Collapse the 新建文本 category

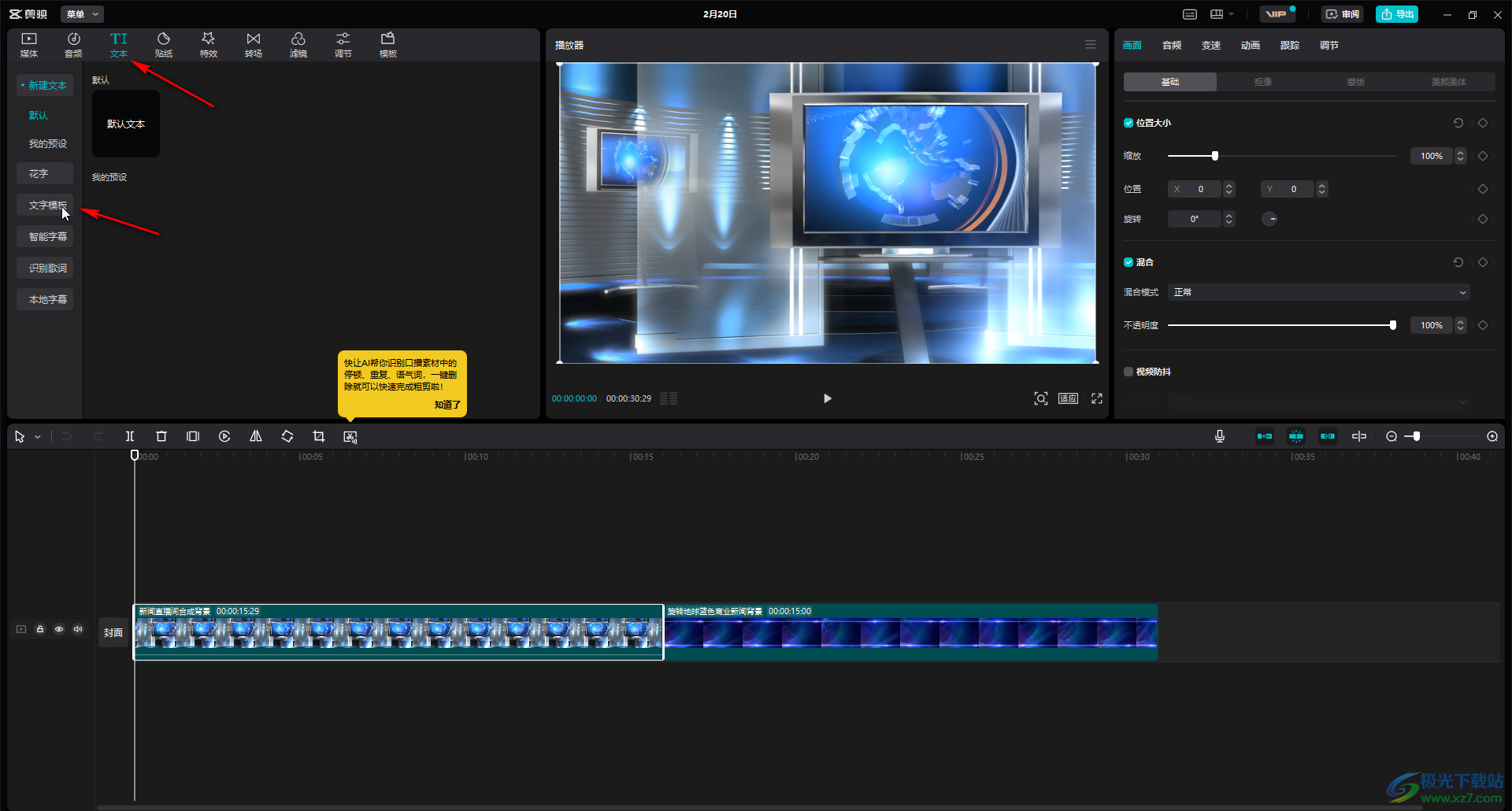tap(45, 85)
